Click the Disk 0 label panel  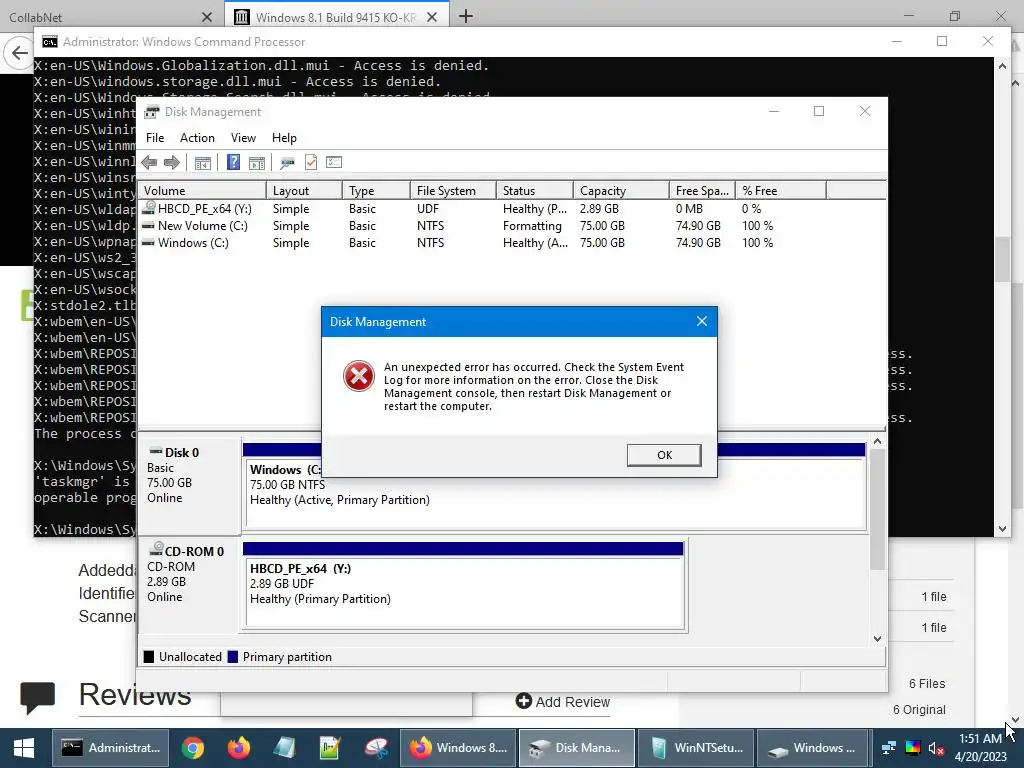coord(189,487)
